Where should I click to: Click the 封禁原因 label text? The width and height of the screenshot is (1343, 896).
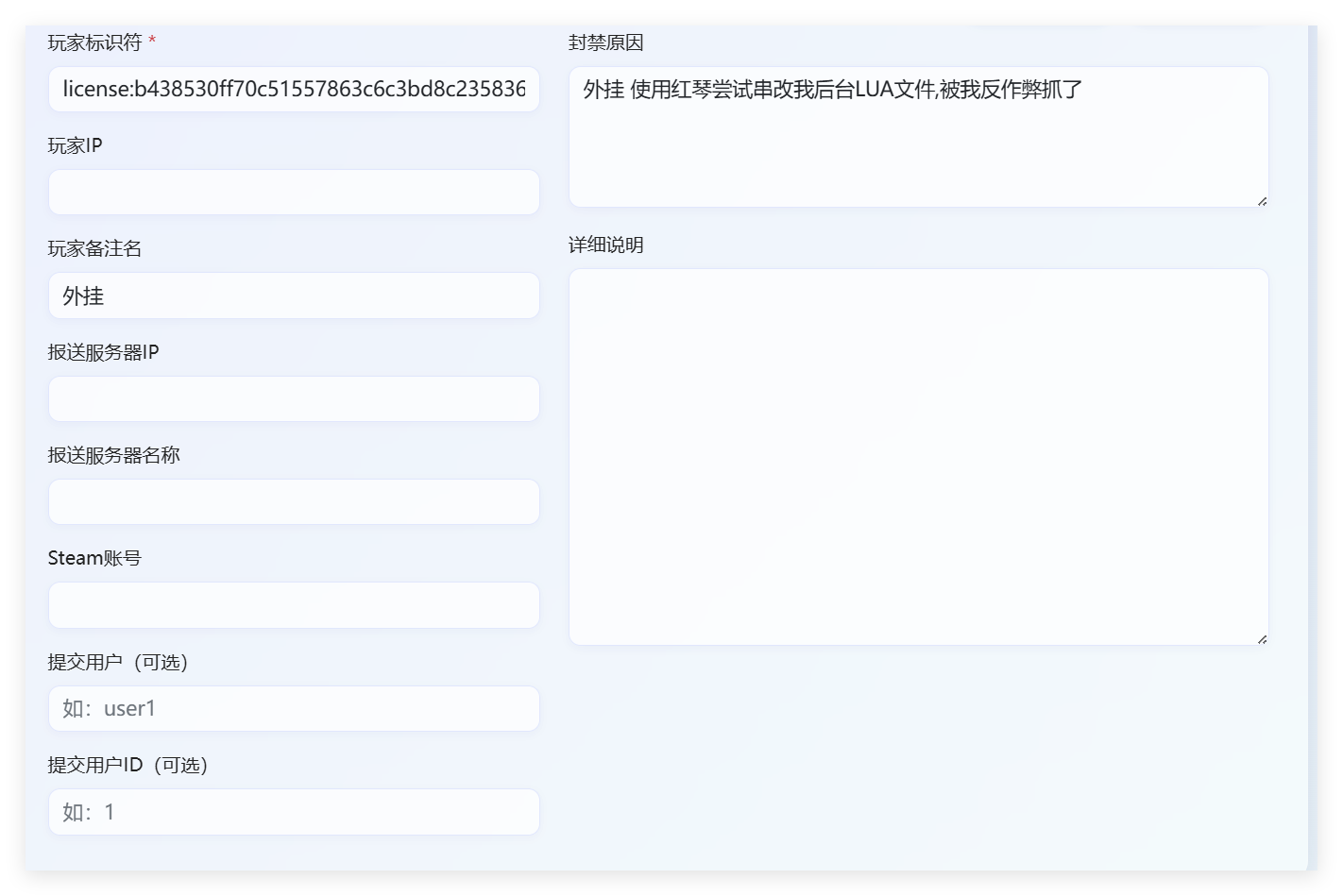[x=605, y=42]
